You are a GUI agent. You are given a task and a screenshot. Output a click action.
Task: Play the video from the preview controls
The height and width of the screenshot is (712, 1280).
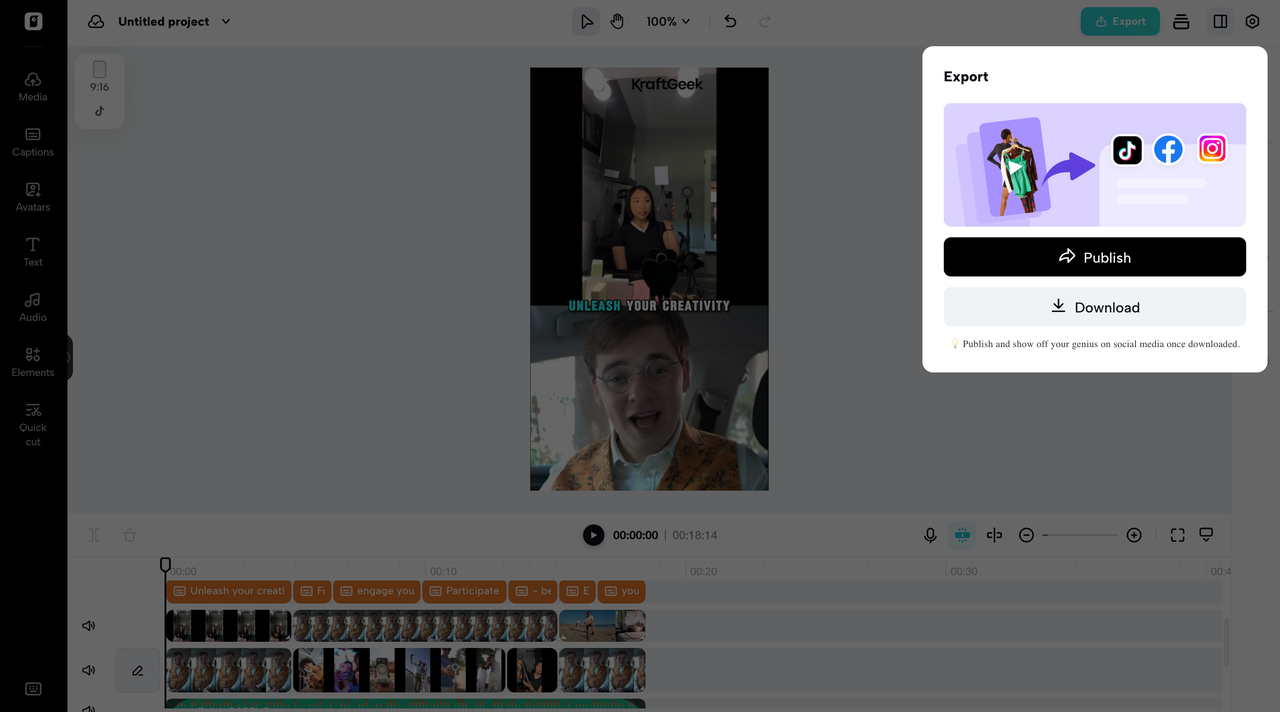click(x=593, y=535)
